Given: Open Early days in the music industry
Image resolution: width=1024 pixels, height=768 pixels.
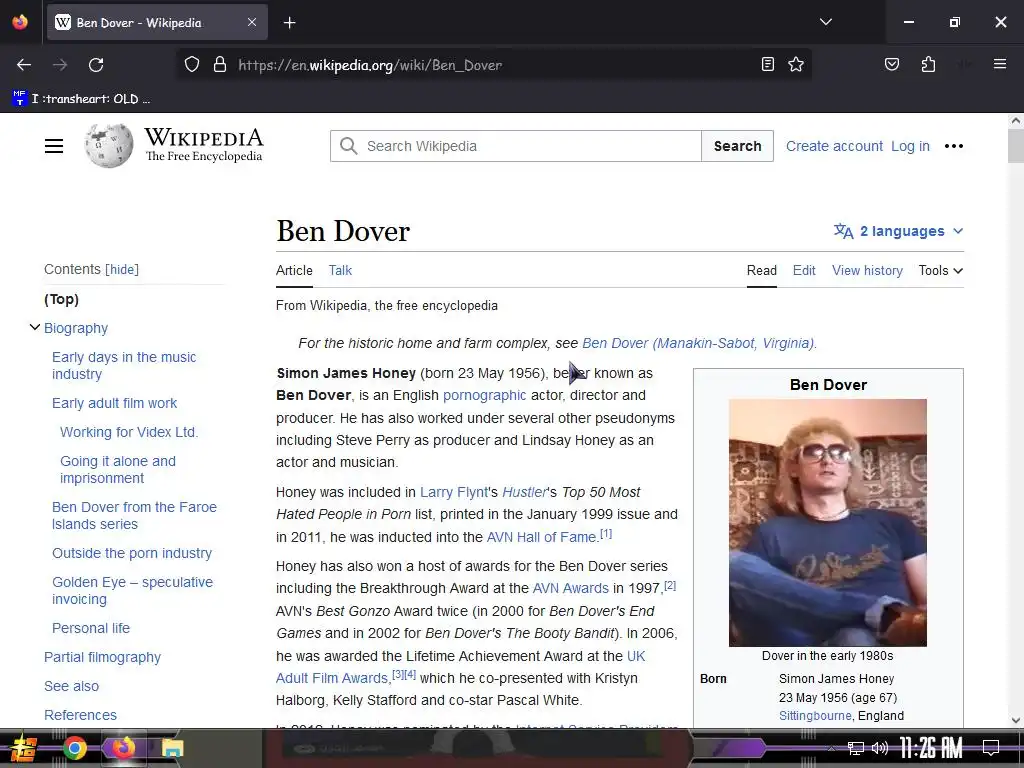Looking at the screenshot, I should (x=124, y=366).
